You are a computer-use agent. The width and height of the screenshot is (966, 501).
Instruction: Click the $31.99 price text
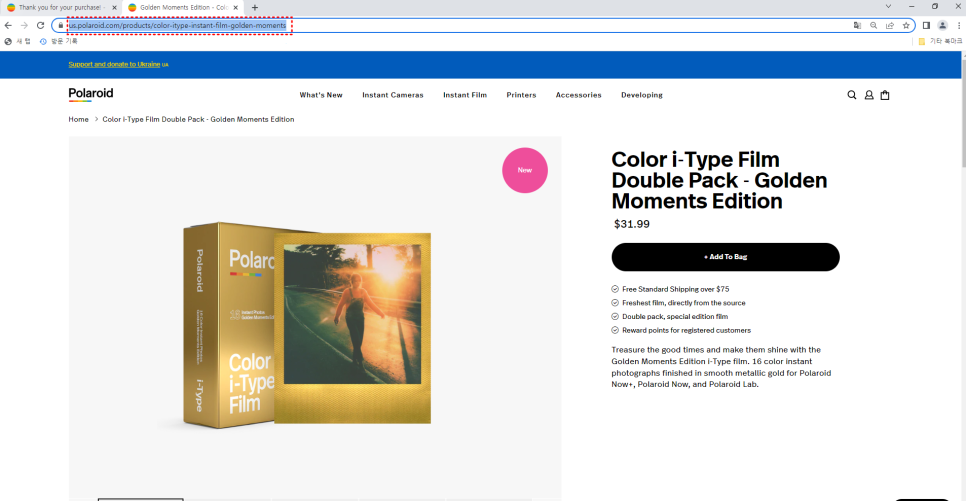(631, 224)
